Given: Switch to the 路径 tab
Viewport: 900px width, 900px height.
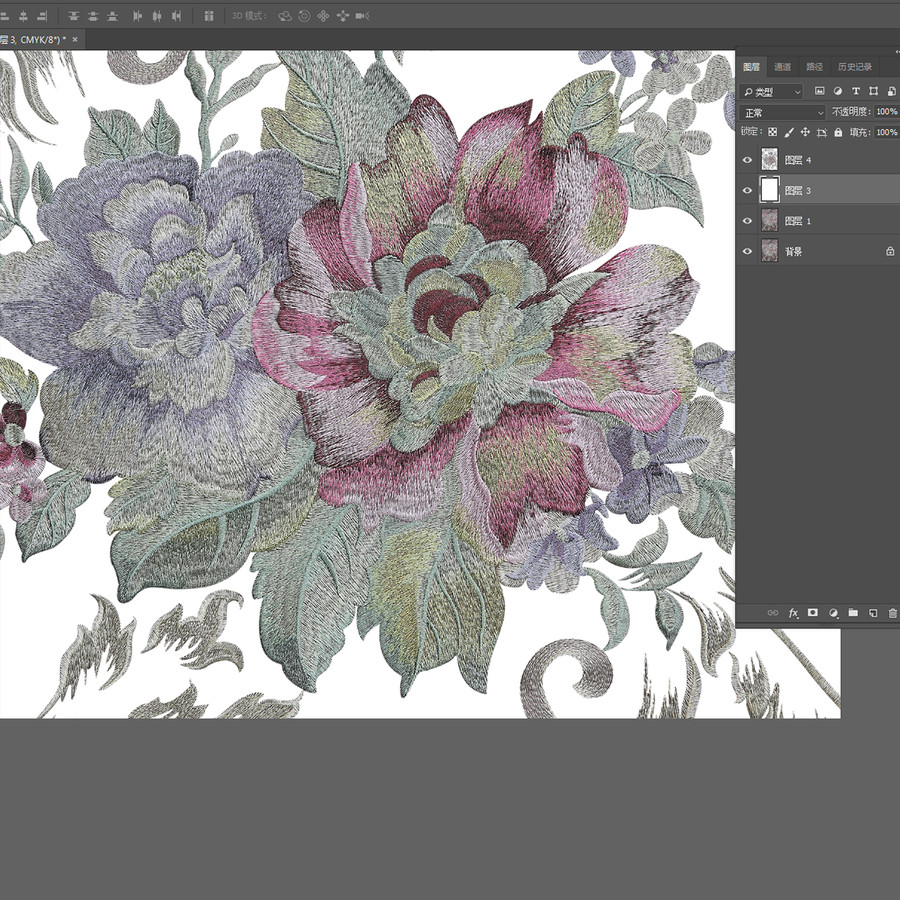Looking at the screenshot, I should (x=814, y=67).
